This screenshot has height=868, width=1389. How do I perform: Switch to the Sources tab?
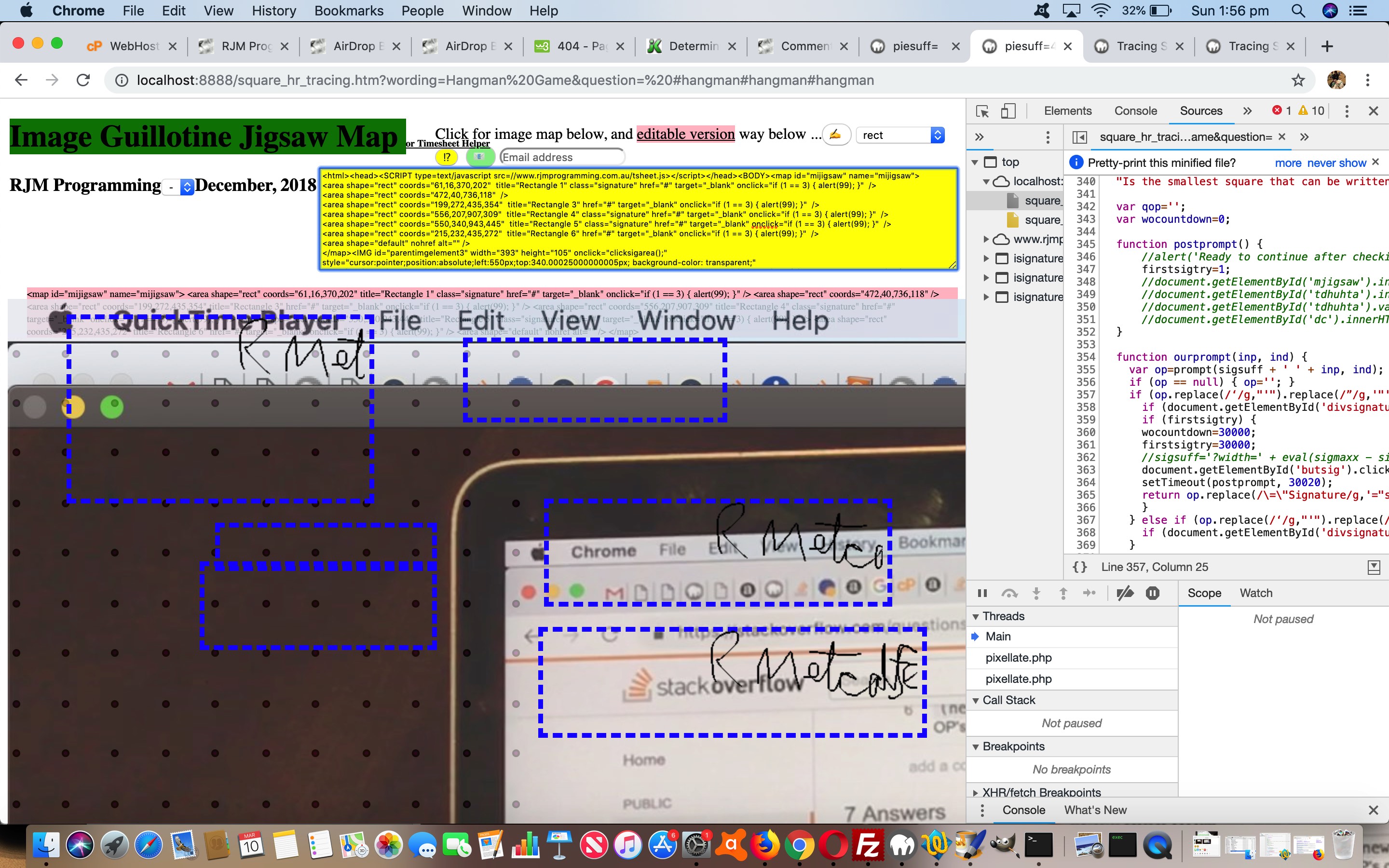click(x=1201, y=111)
